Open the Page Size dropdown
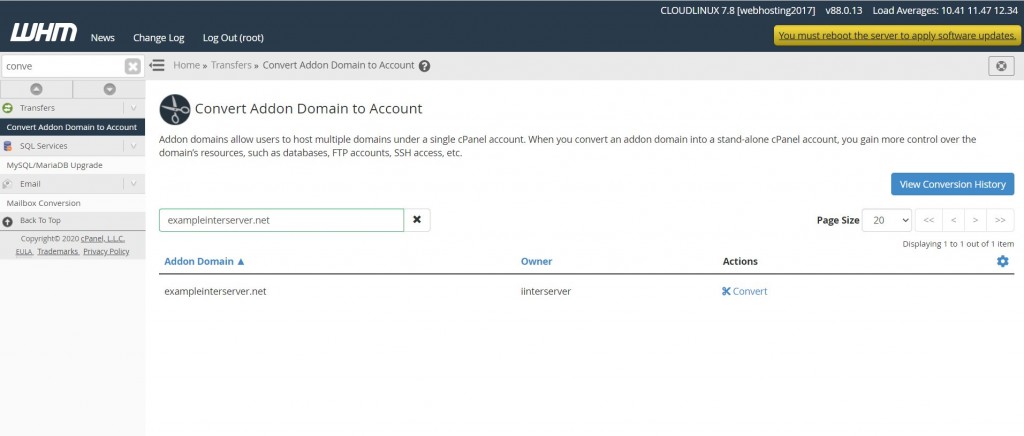The height and width of the screenshot is (436, 1024). [x=887, y=220]
